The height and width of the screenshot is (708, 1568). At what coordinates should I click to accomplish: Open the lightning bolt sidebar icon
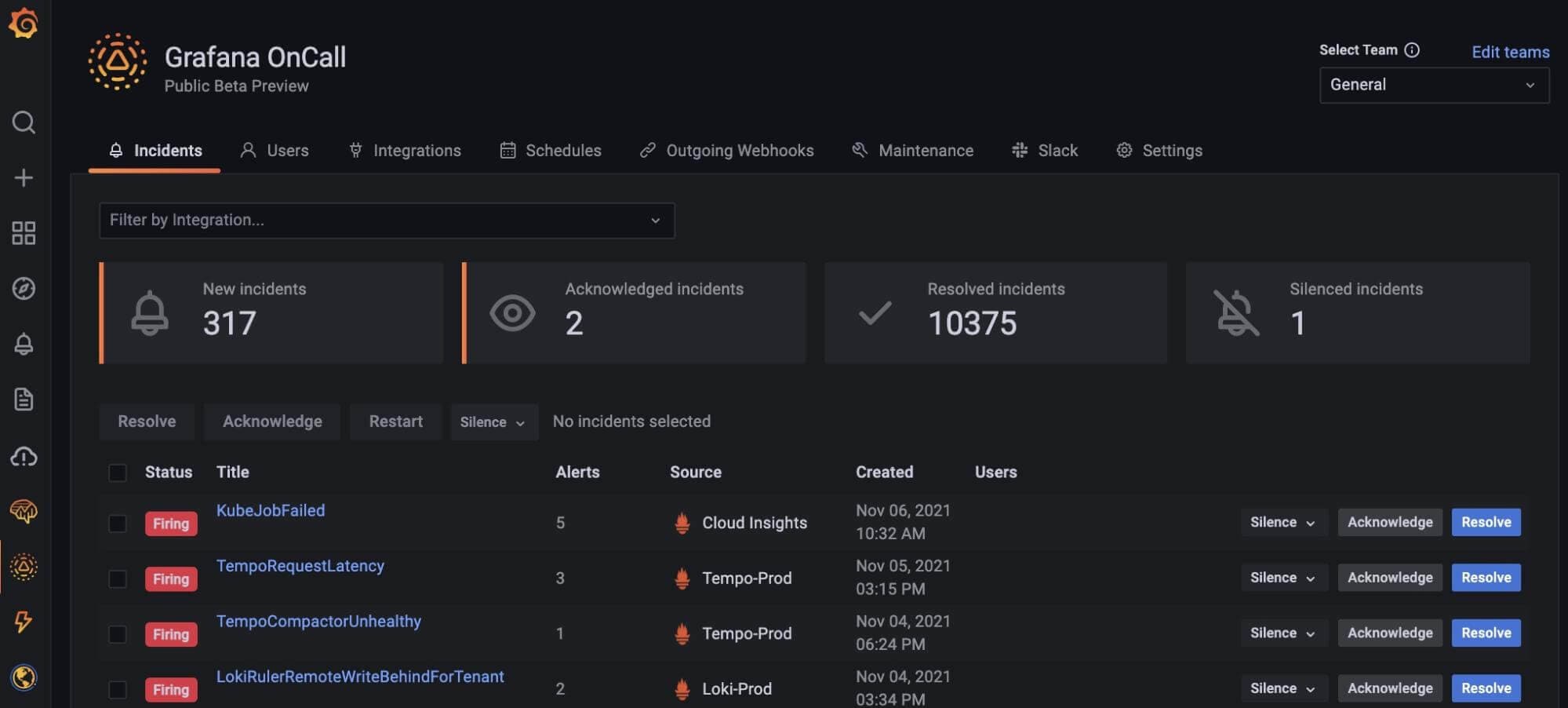pyautogui.click(x=24, y=622)
